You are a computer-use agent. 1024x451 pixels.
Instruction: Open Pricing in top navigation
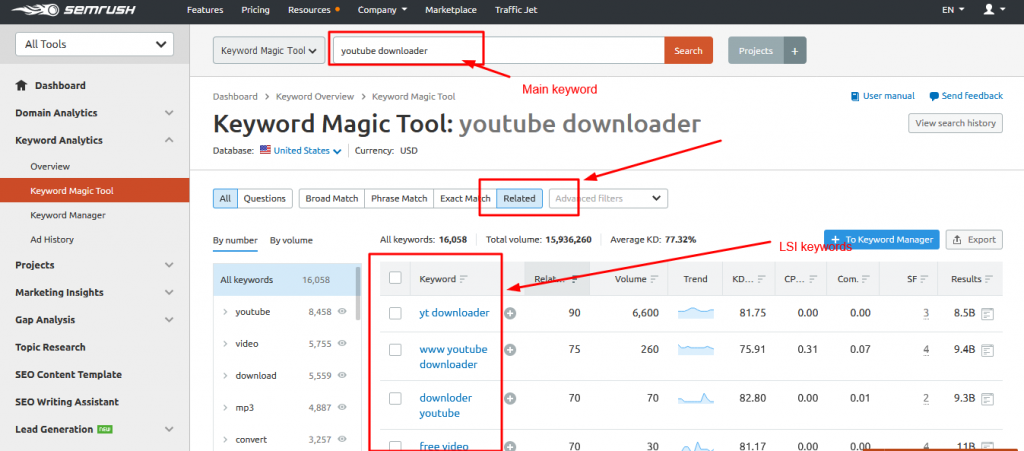[x=255, y=10]
